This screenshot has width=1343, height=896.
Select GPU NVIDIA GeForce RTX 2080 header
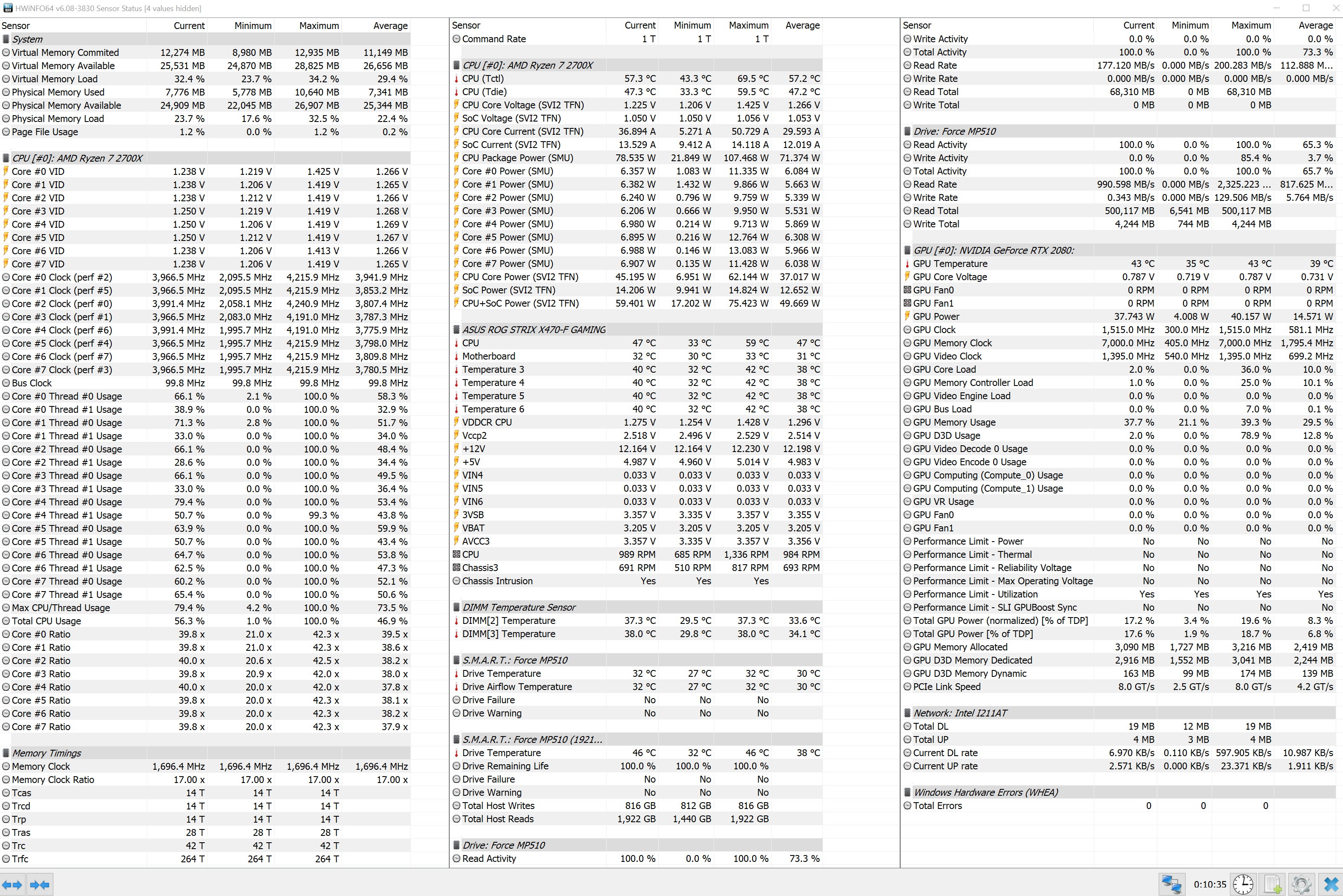click(993, 250)
